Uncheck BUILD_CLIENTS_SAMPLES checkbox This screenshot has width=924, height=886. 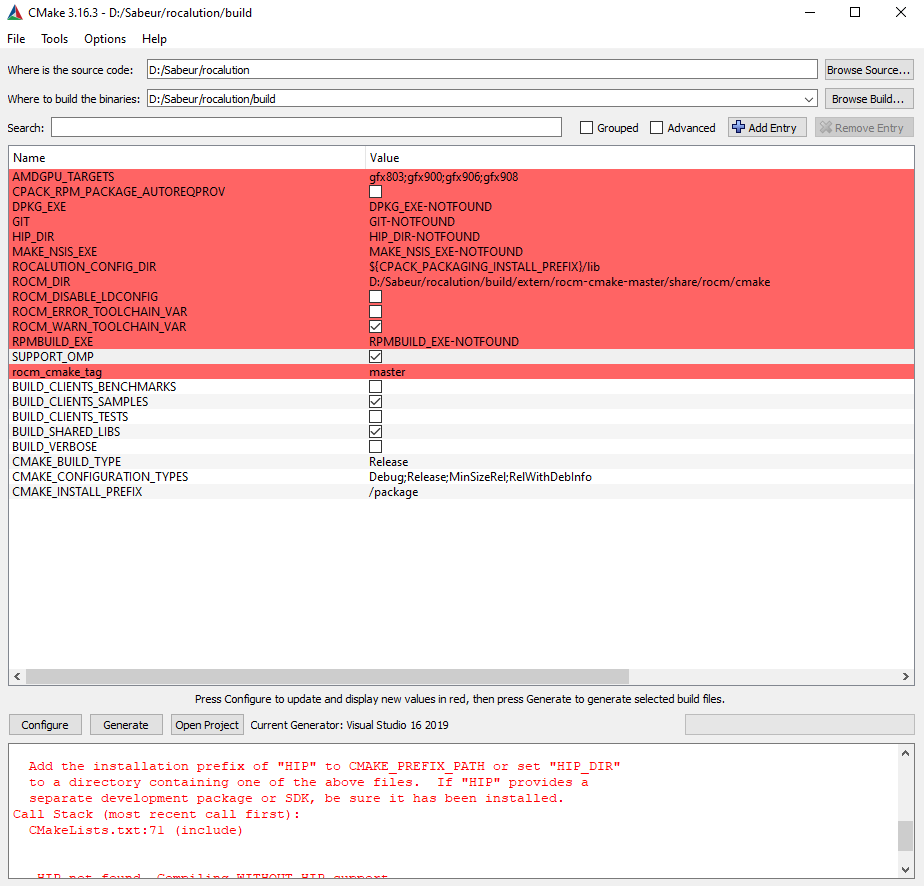(x=375, y=402)
